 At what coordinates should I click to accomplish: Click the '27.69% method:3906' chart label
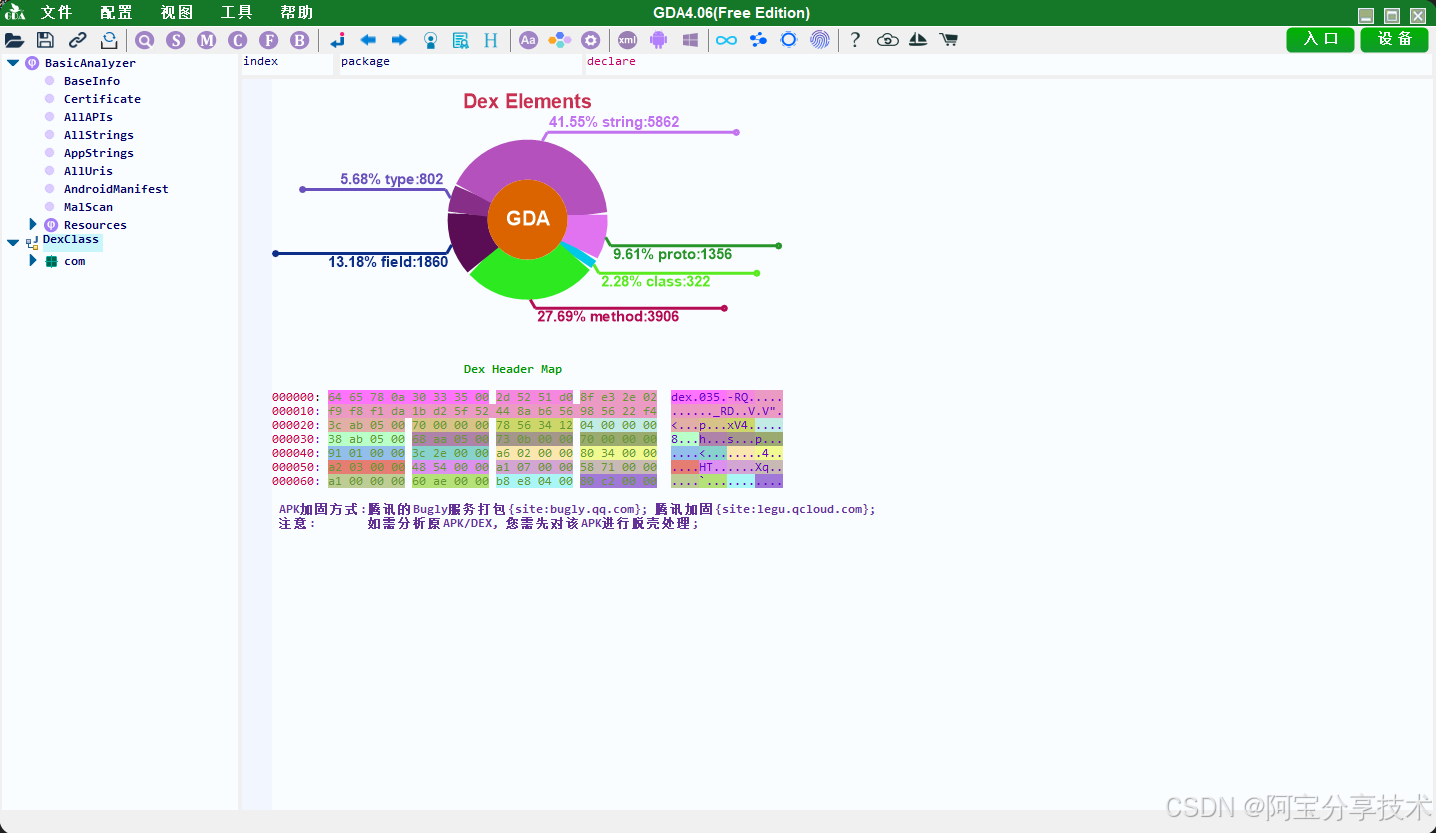608,316
